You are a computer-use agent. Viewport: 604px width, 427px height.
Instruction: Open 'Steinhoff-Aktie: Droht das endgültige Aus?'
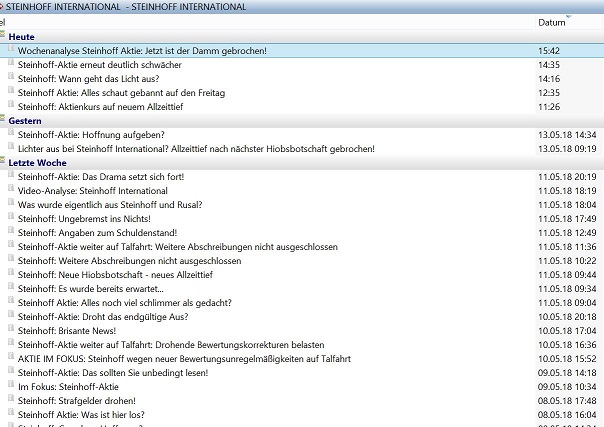pos(103,316)
